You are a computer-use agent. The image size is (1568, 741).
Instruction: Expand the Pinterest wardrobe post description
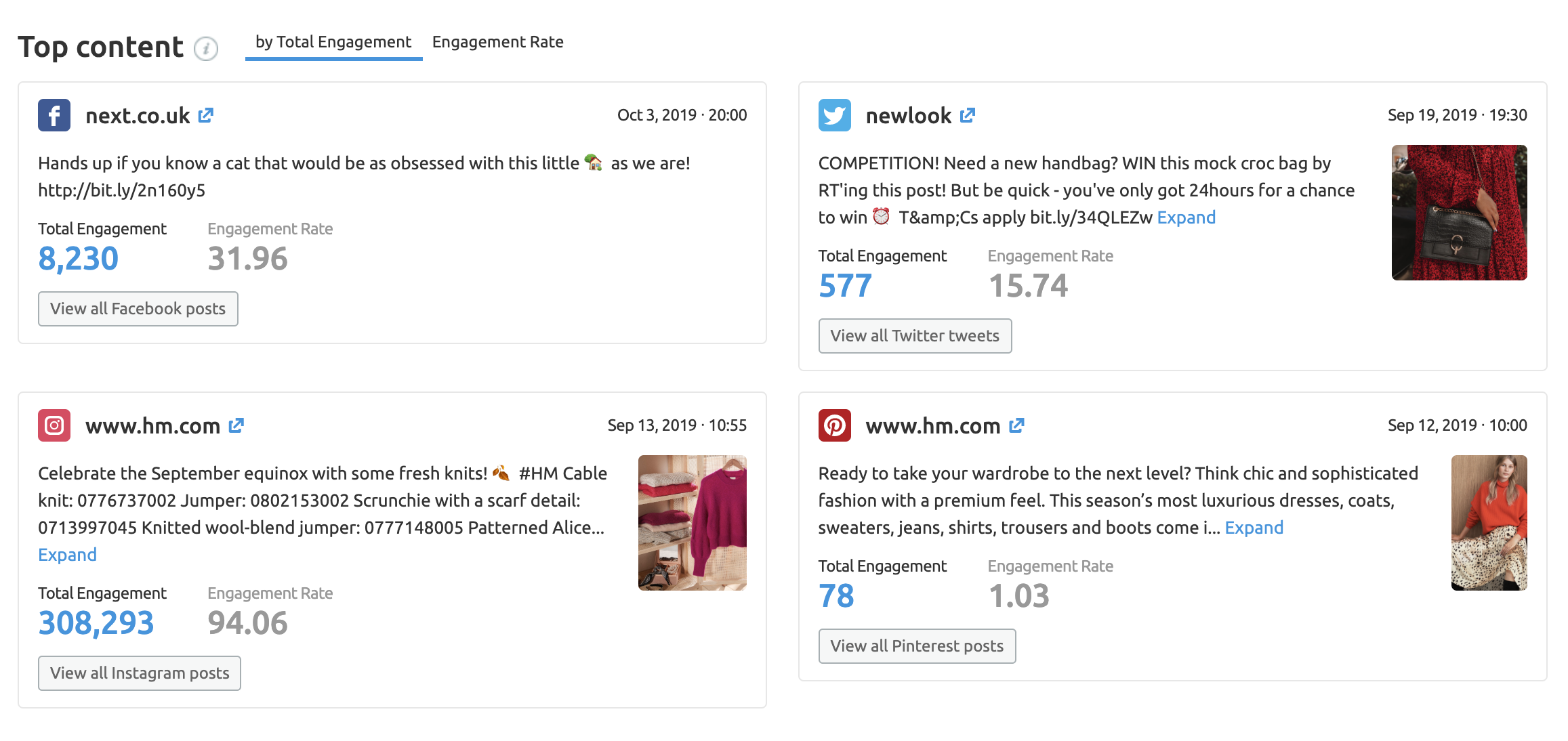[1254, 528]
